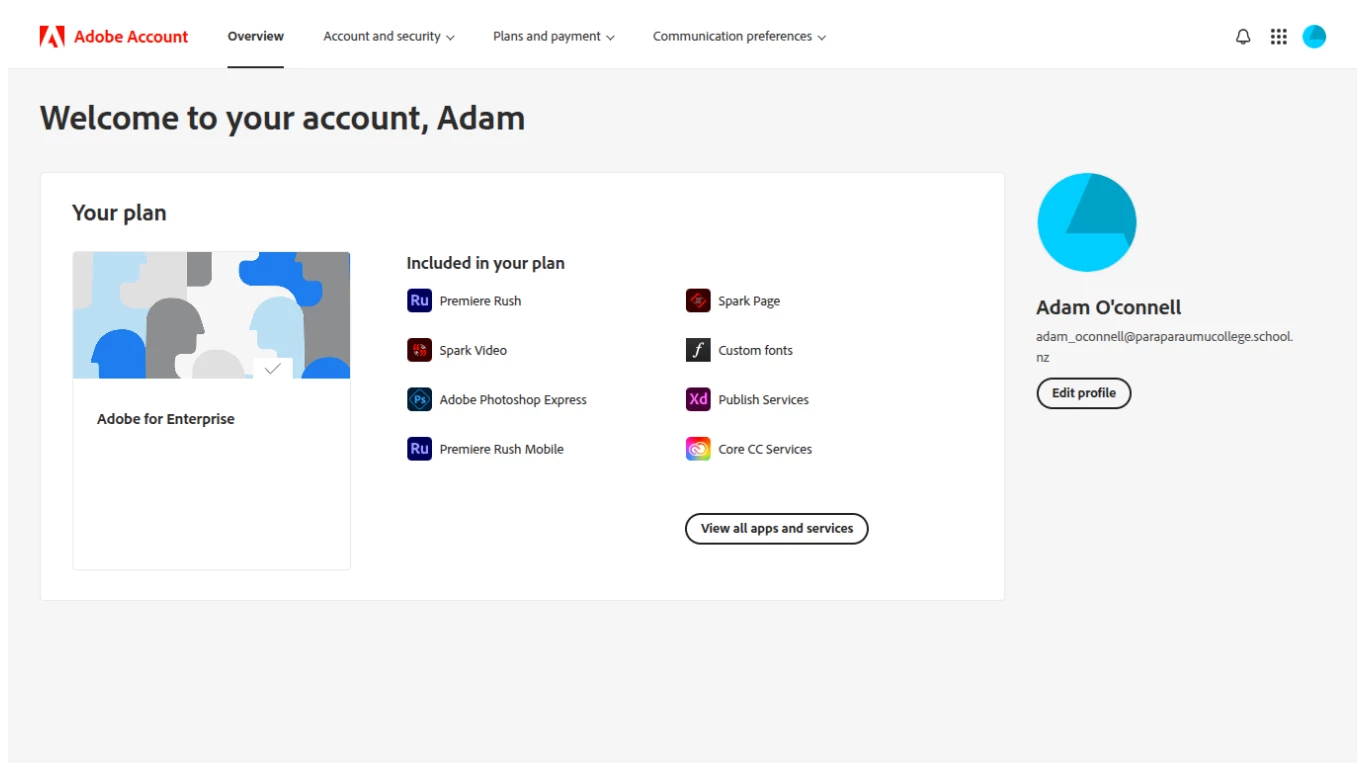Screen dimensions: 1365x767
Task: Click the Core CC Services icon
Action: pyautogui.click(x=698, y=449)
